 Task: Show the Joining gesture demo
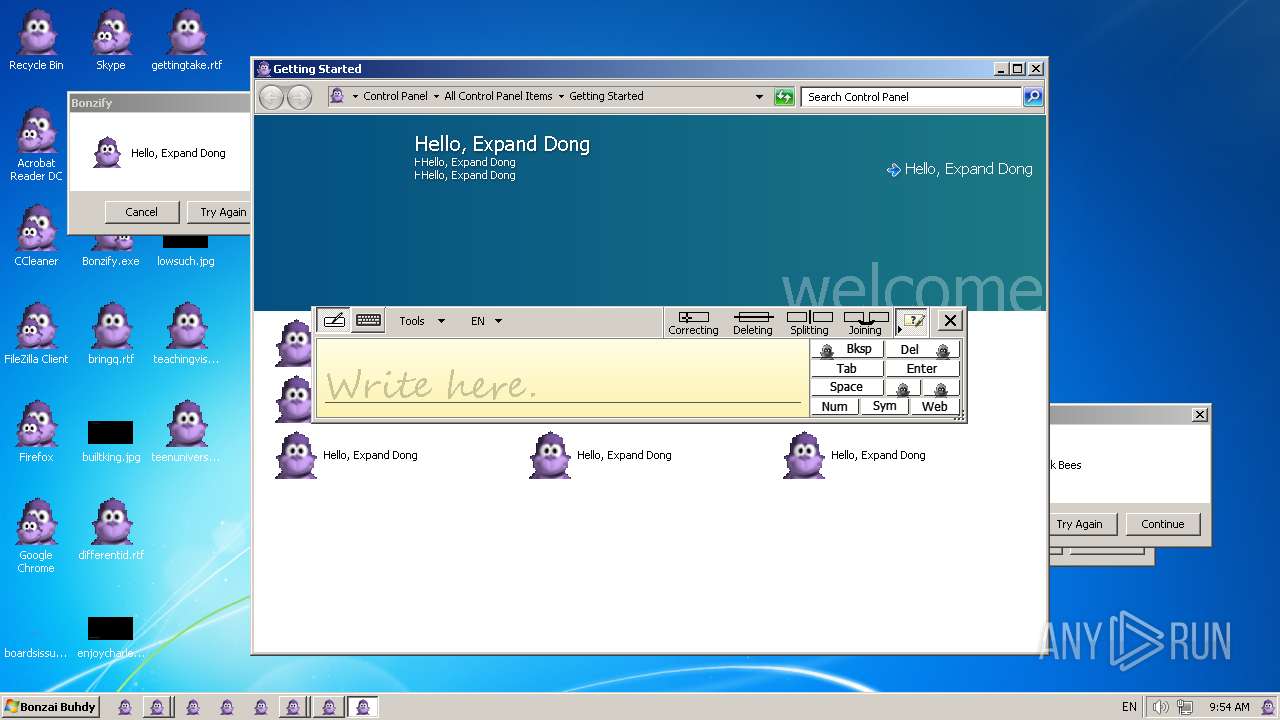865,323
